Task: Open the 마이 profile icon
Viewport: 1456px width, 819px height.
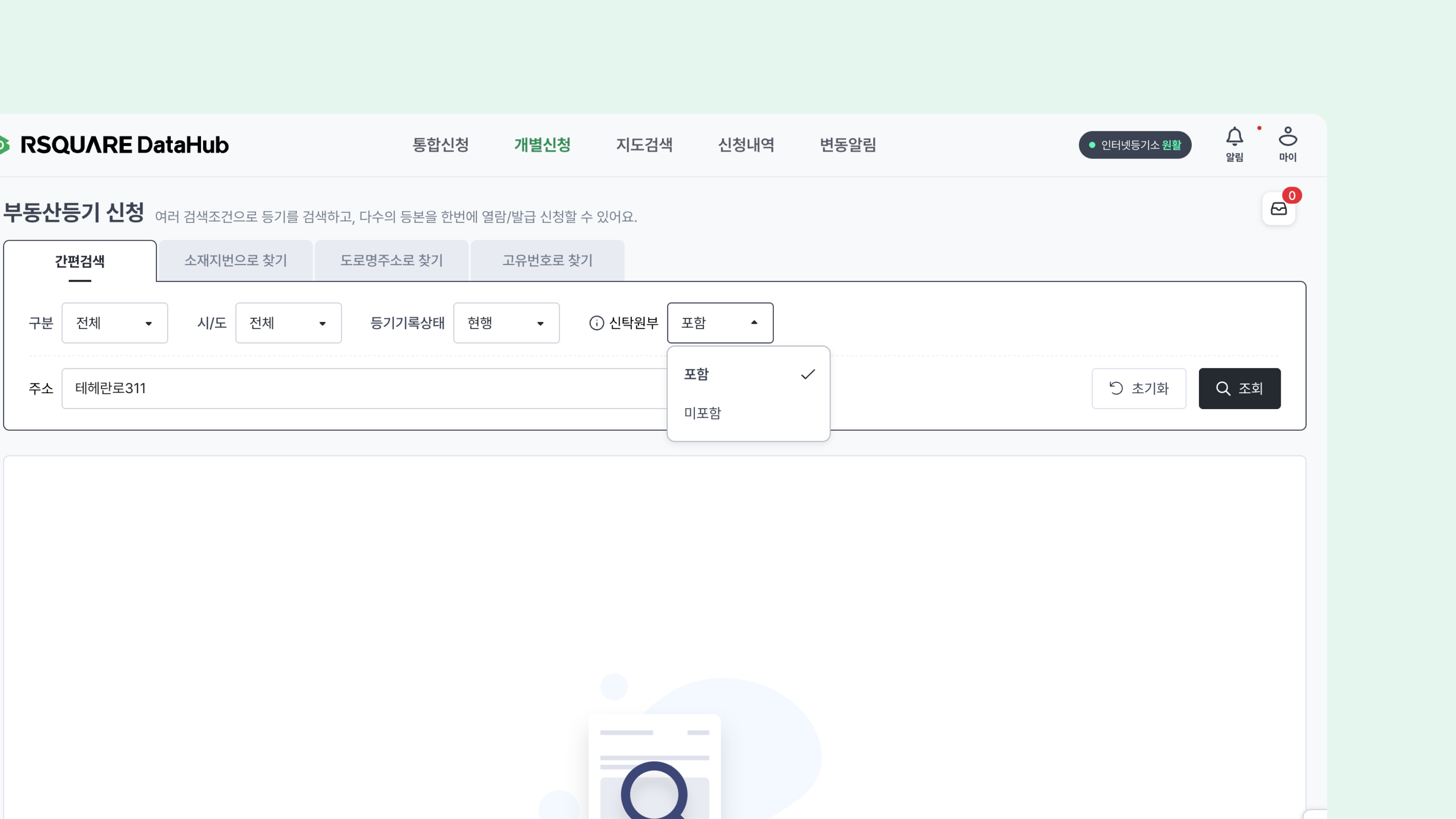Action: pos(1288,137)
